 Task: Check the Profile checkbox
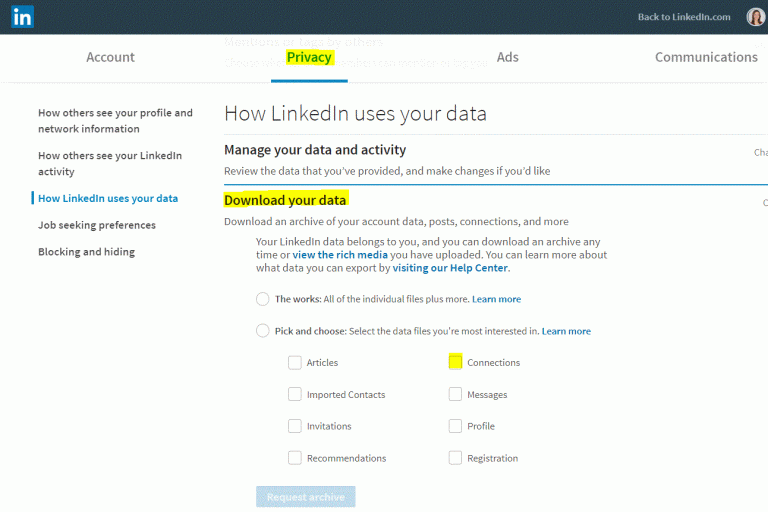coord(455,426)
